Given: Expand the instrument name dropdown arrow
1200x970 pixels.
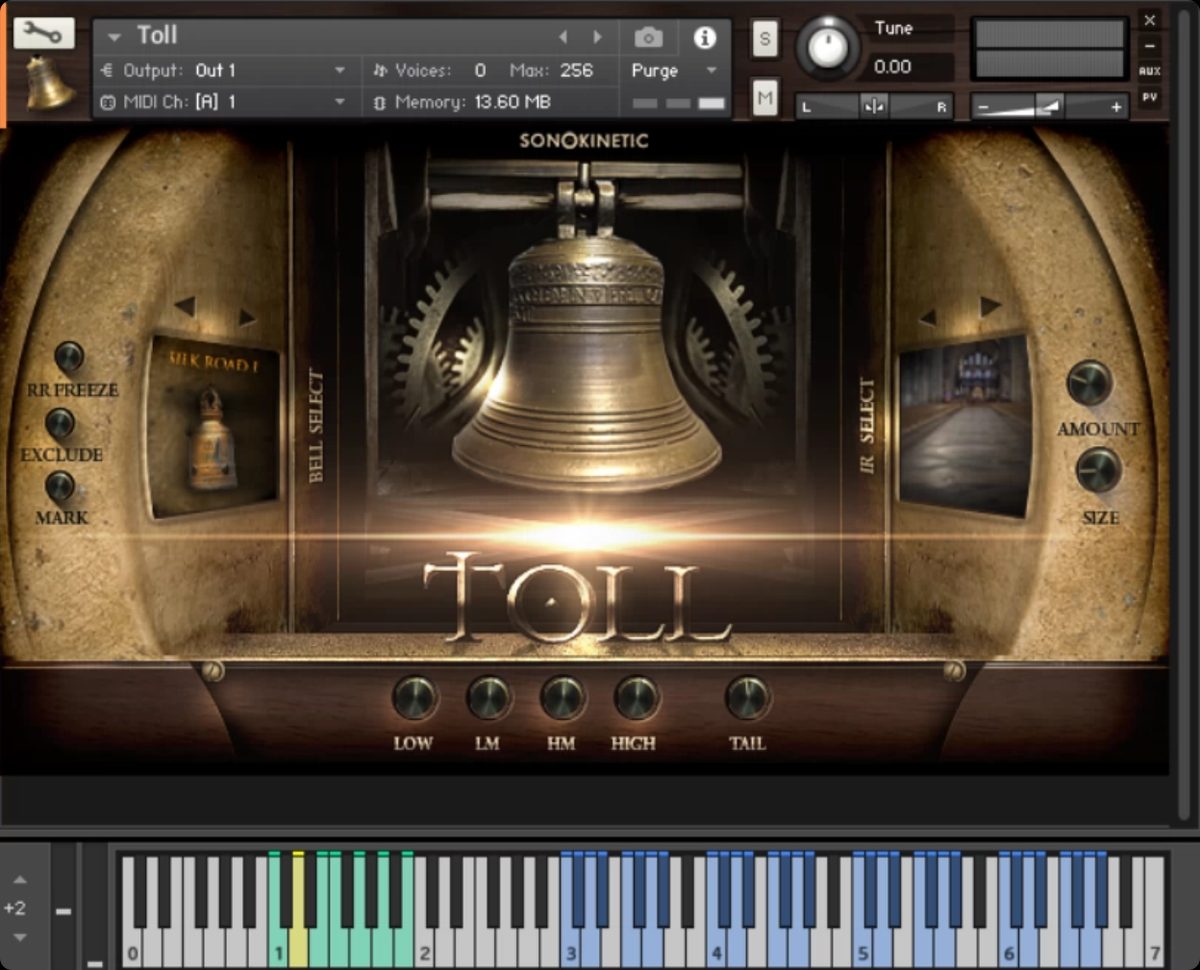Looking at the screenshot, I should [115, 37].
